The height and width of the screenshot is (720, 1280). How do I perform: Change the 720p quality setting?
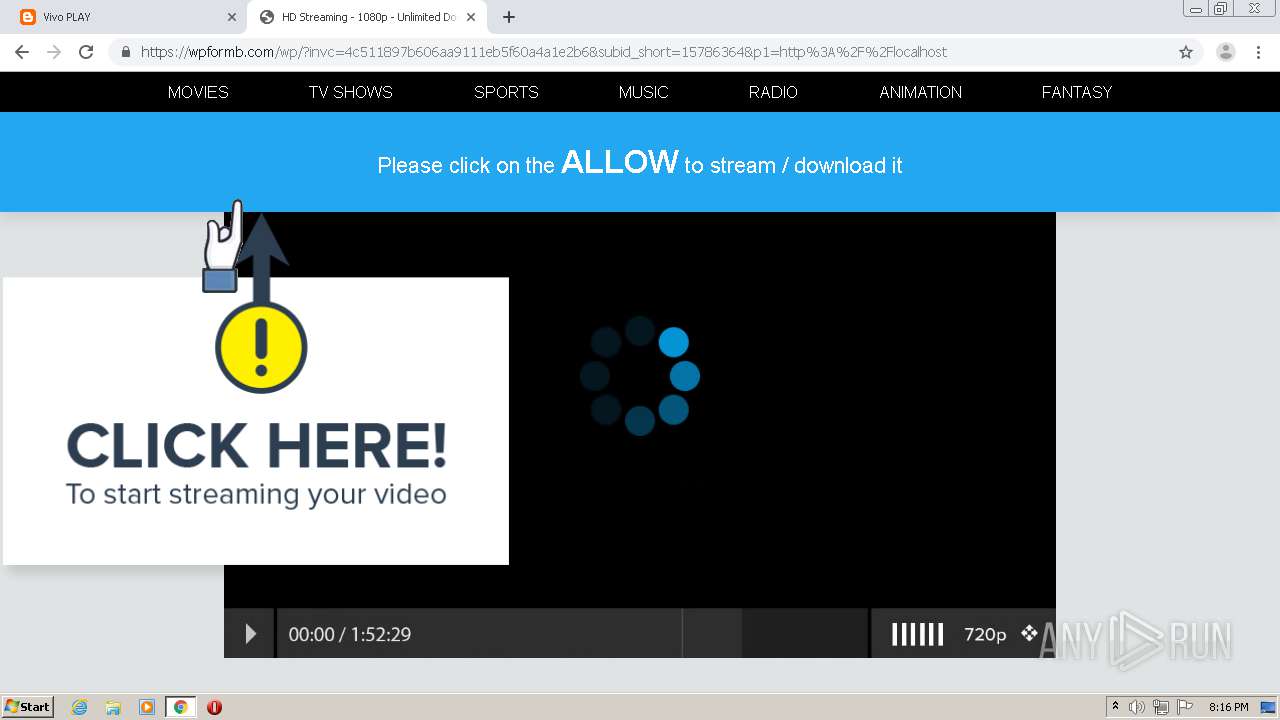[x=985, y=634]
